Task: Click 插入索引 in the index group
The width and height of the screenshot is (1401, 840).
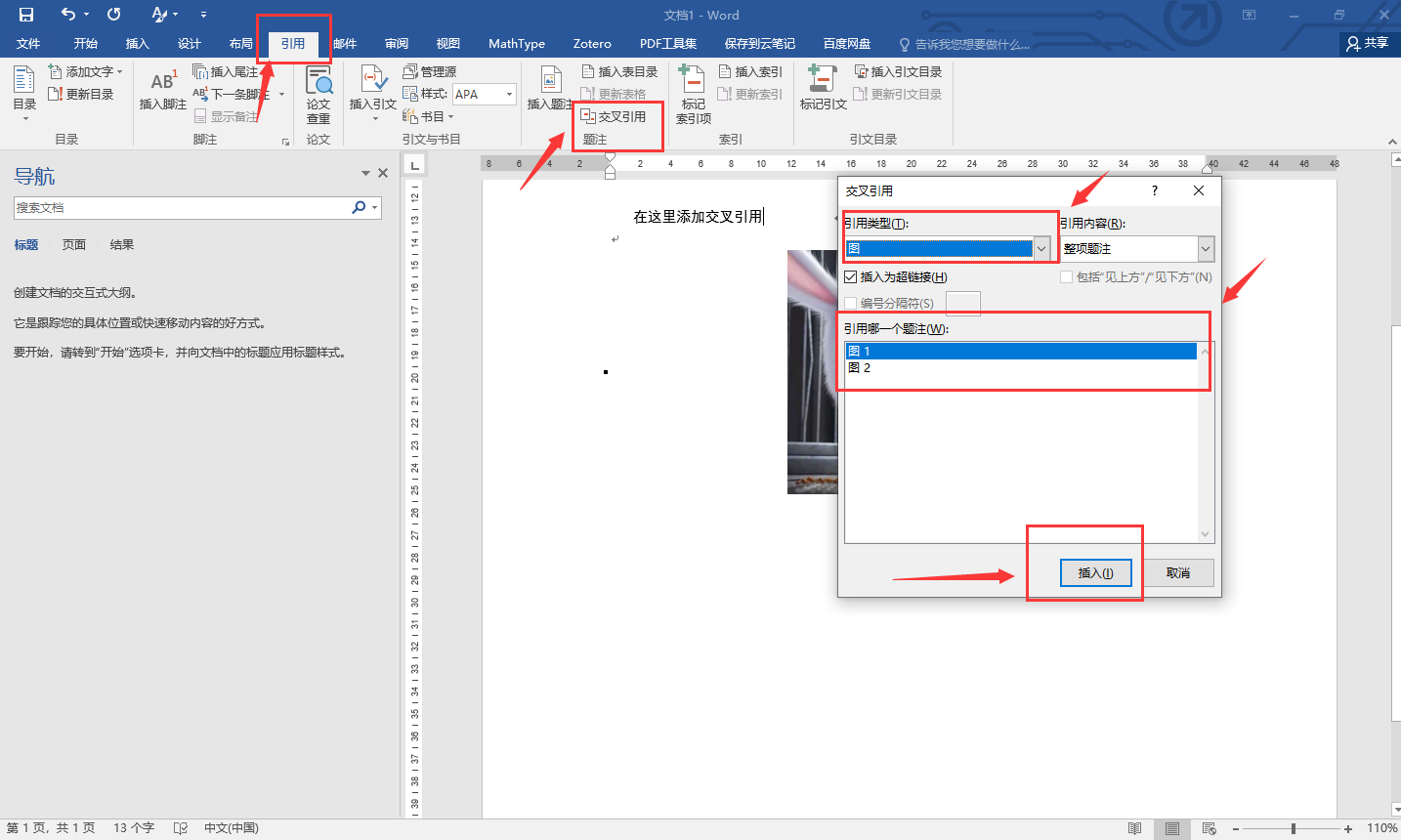Action: click(750, 71)
